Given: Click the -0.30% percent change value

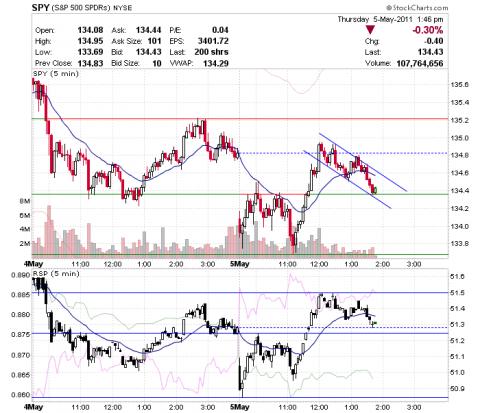Looking at the screenshot, I should (428, 30).
